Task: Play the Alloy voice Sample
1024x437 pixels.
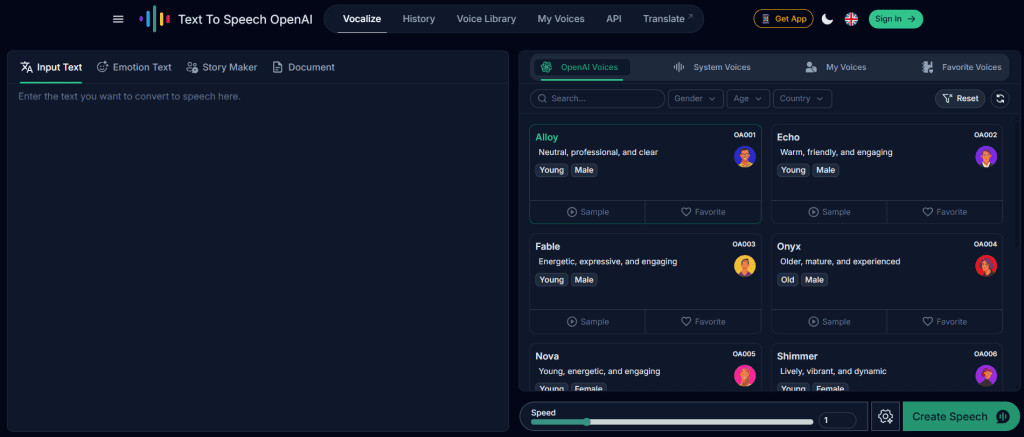Action: click(588, 212)
